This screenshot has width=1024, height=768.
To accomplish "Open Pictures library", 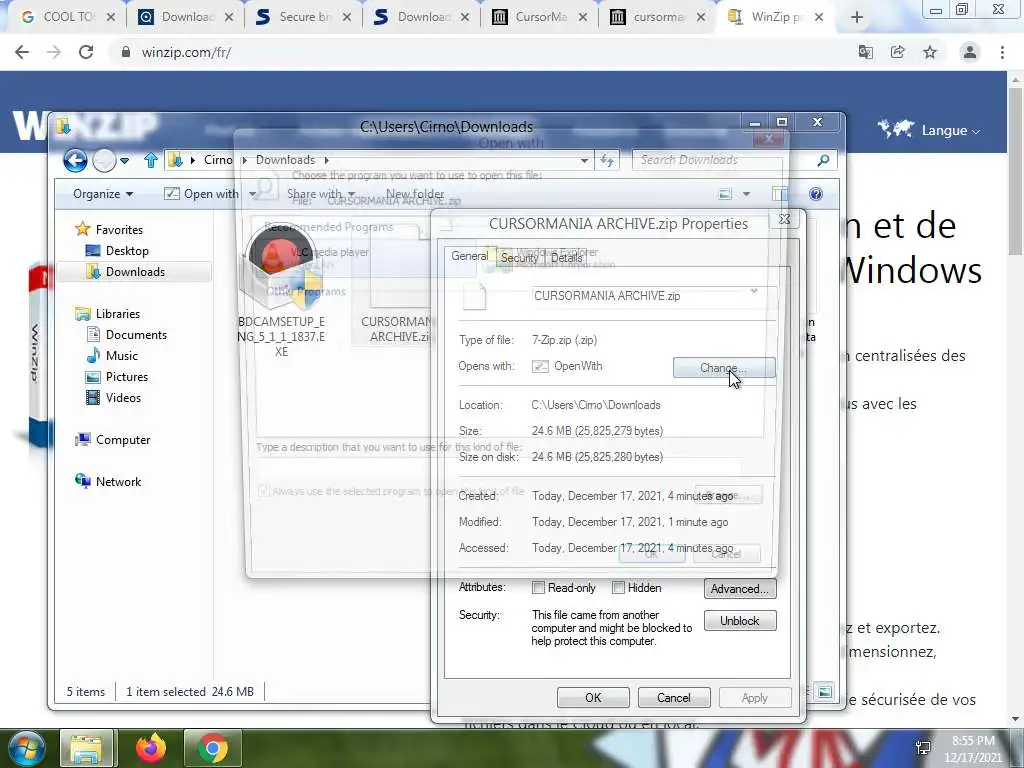I will [127, 377].
